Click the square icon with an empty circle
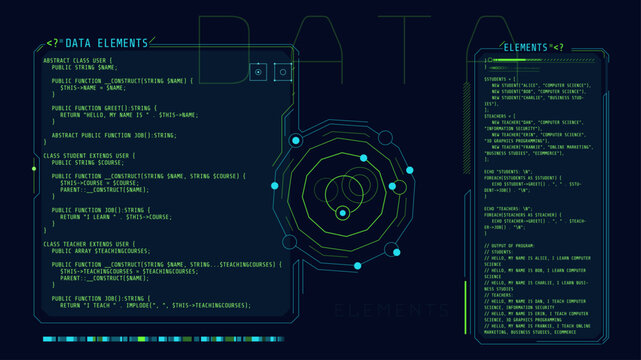 click(x=283, y=72)
